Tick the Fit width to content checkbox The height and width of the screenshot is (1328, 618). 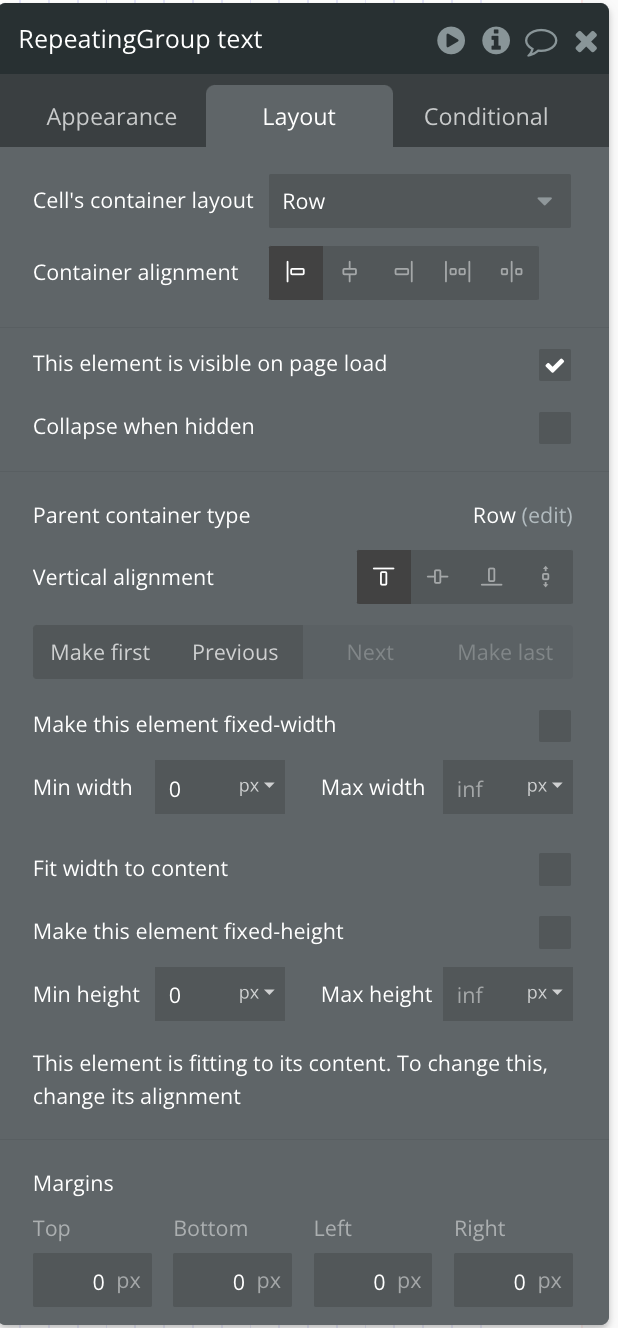pos(555,870)
